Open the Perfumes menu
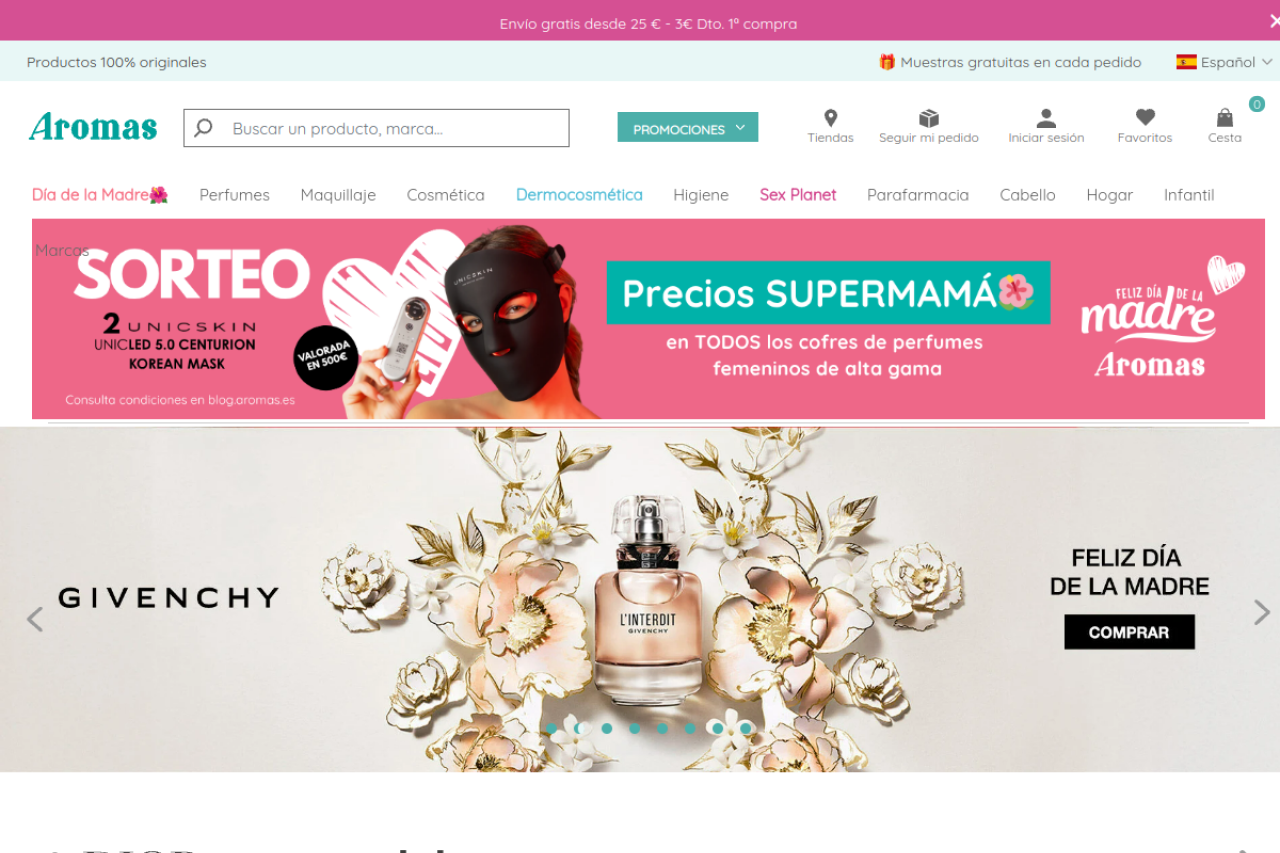Image resolution: width=1280 pixels, height=853 pixels. tap(234, 195)
